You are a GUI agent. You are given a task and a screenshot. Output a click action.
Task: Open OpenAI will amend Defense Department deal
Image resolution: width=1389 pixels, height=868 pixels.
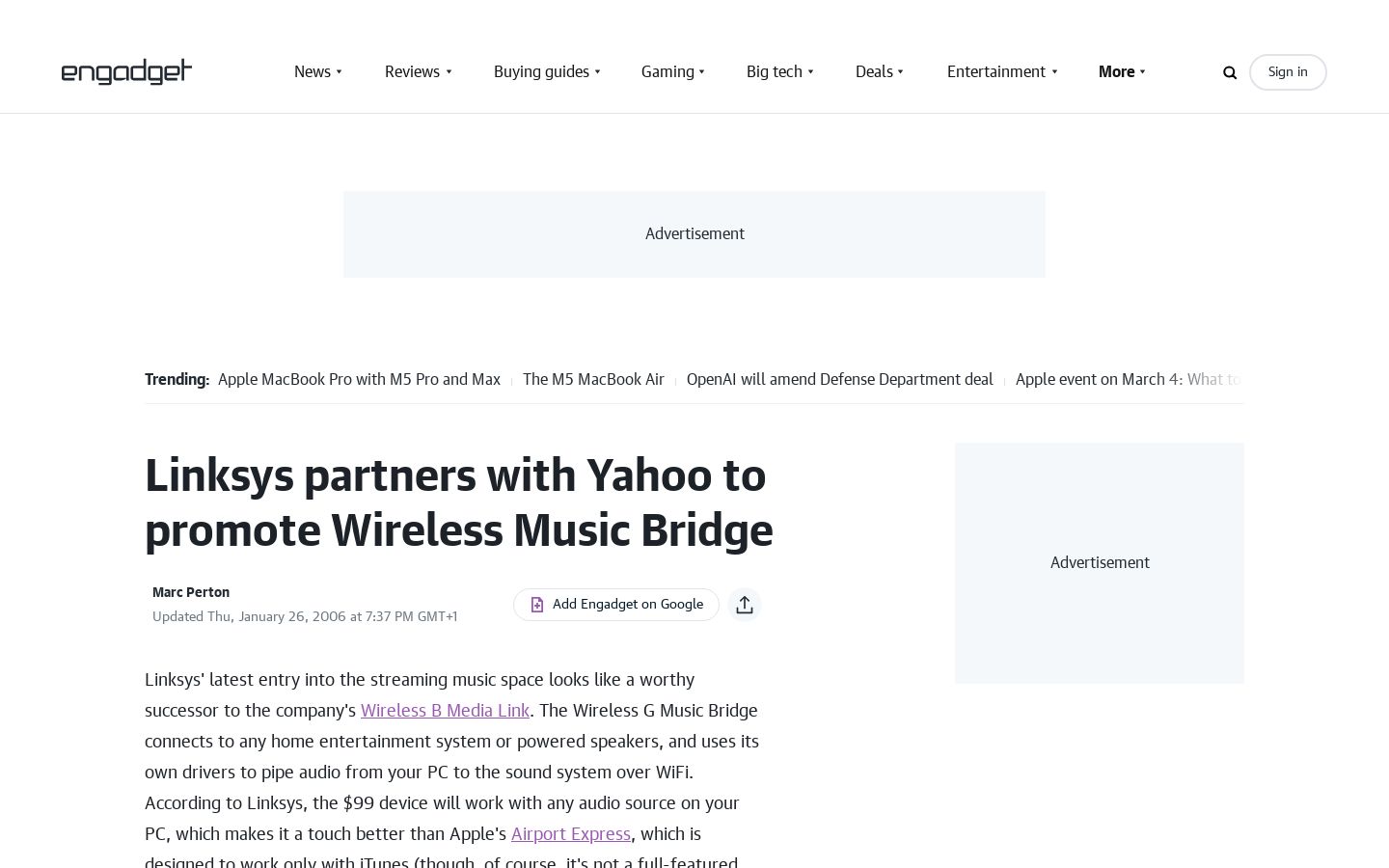pos(840,380)
